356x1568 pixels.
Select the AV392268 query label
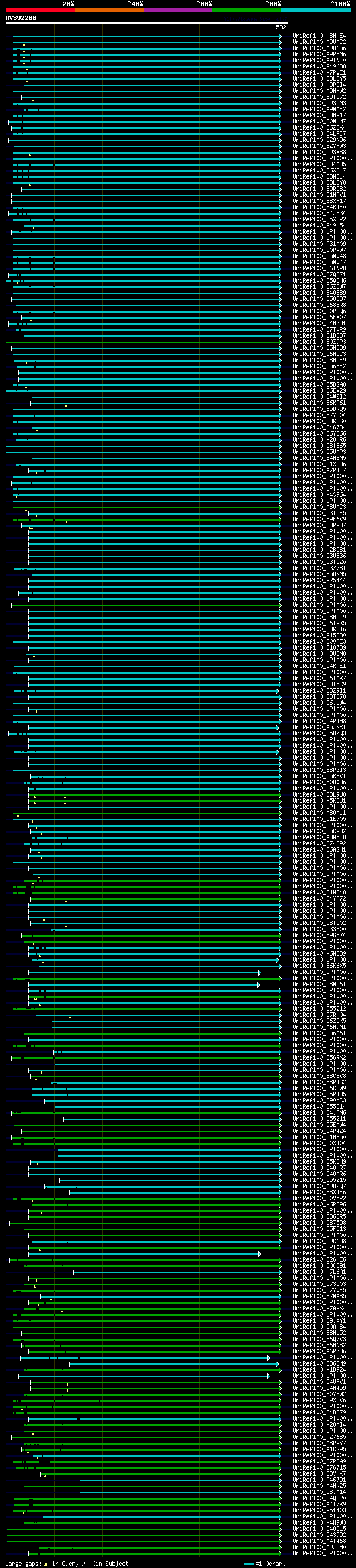click(x=21, y=18)
